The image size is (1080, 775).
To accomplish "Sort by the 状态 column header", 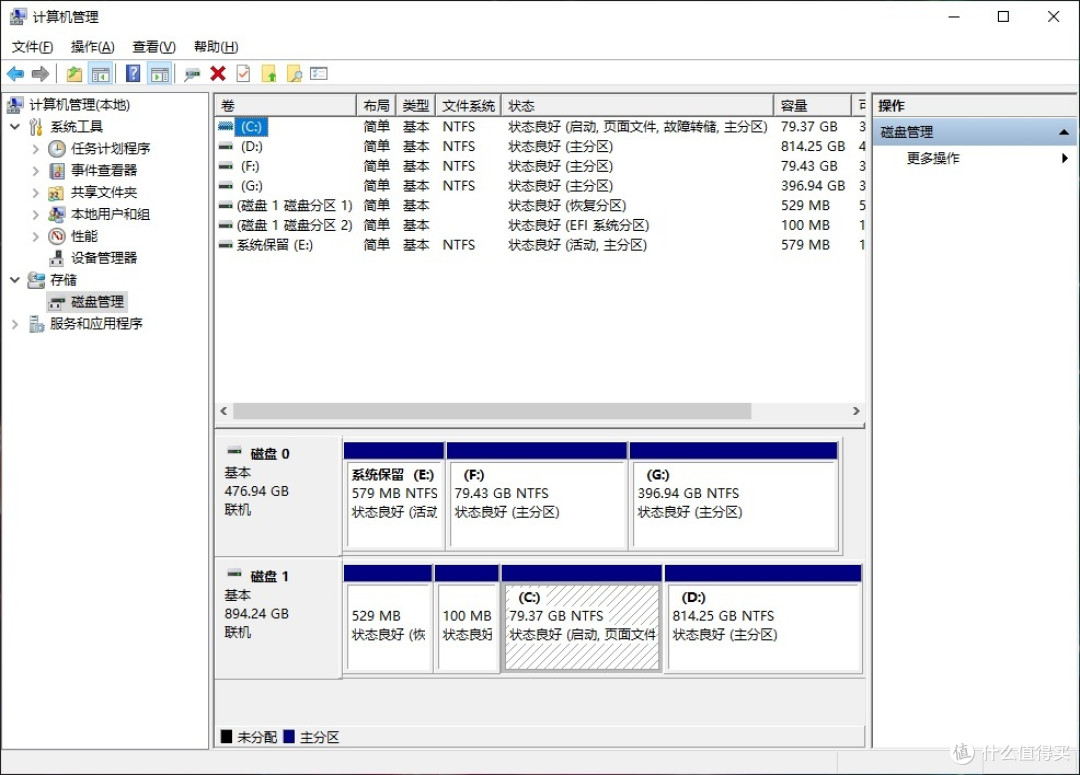I will pos(638,105).
